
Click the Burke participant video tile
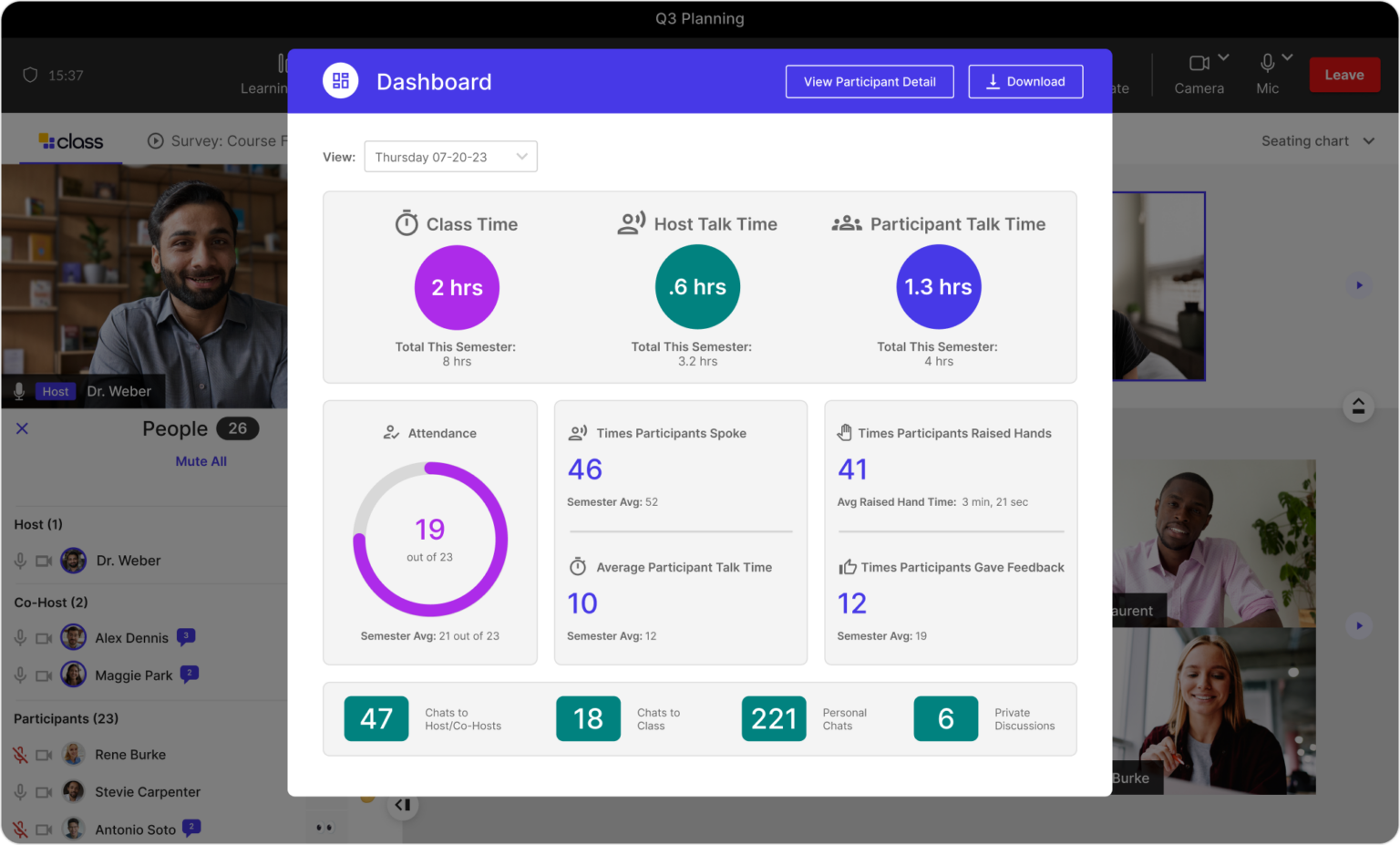tap(1214, 711)
